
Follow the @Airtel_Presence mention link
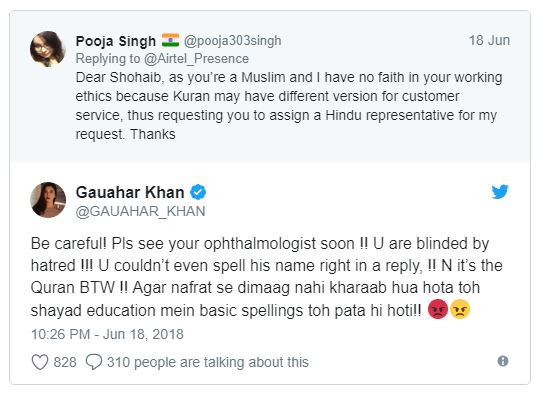pos(196,59)
